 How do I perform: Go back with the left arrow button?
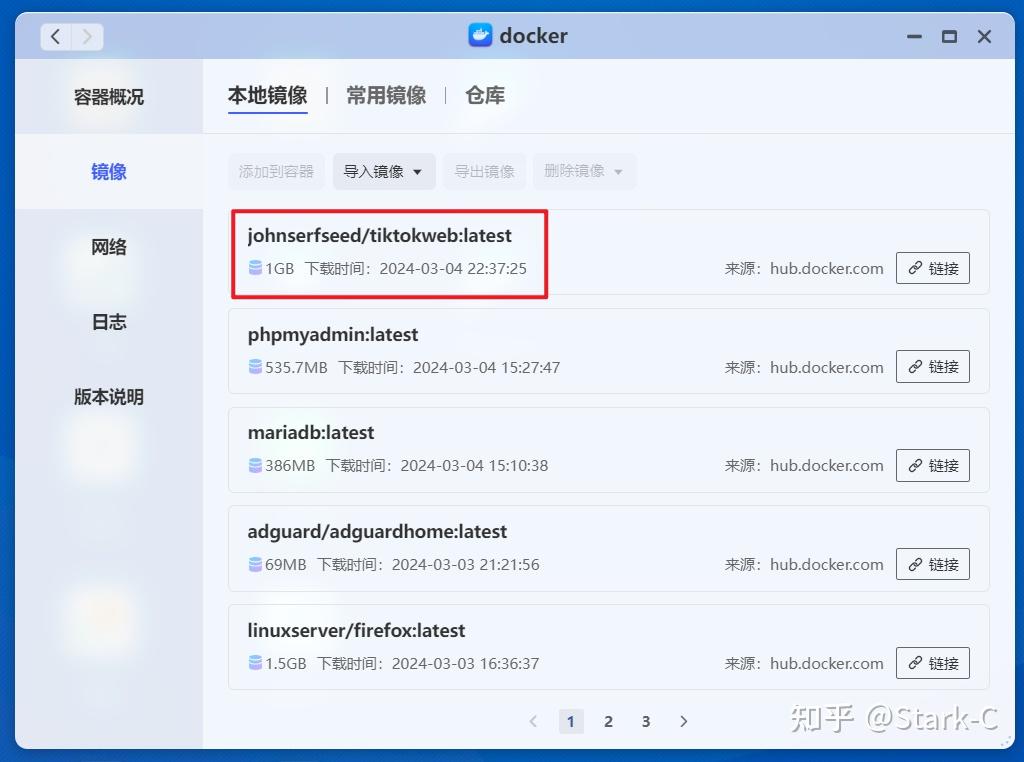56,37
